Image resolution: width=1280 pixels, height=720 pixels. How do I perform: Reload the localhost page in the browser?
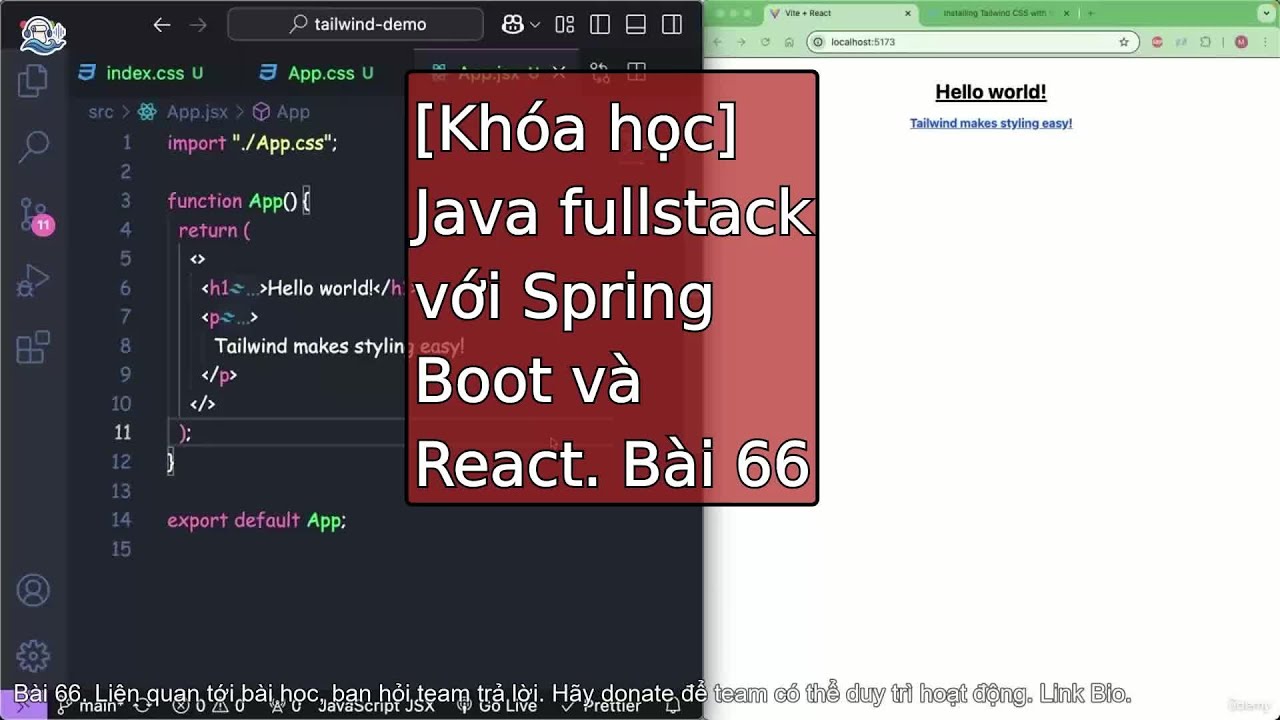pyautogui.click(x=765, y=42)
